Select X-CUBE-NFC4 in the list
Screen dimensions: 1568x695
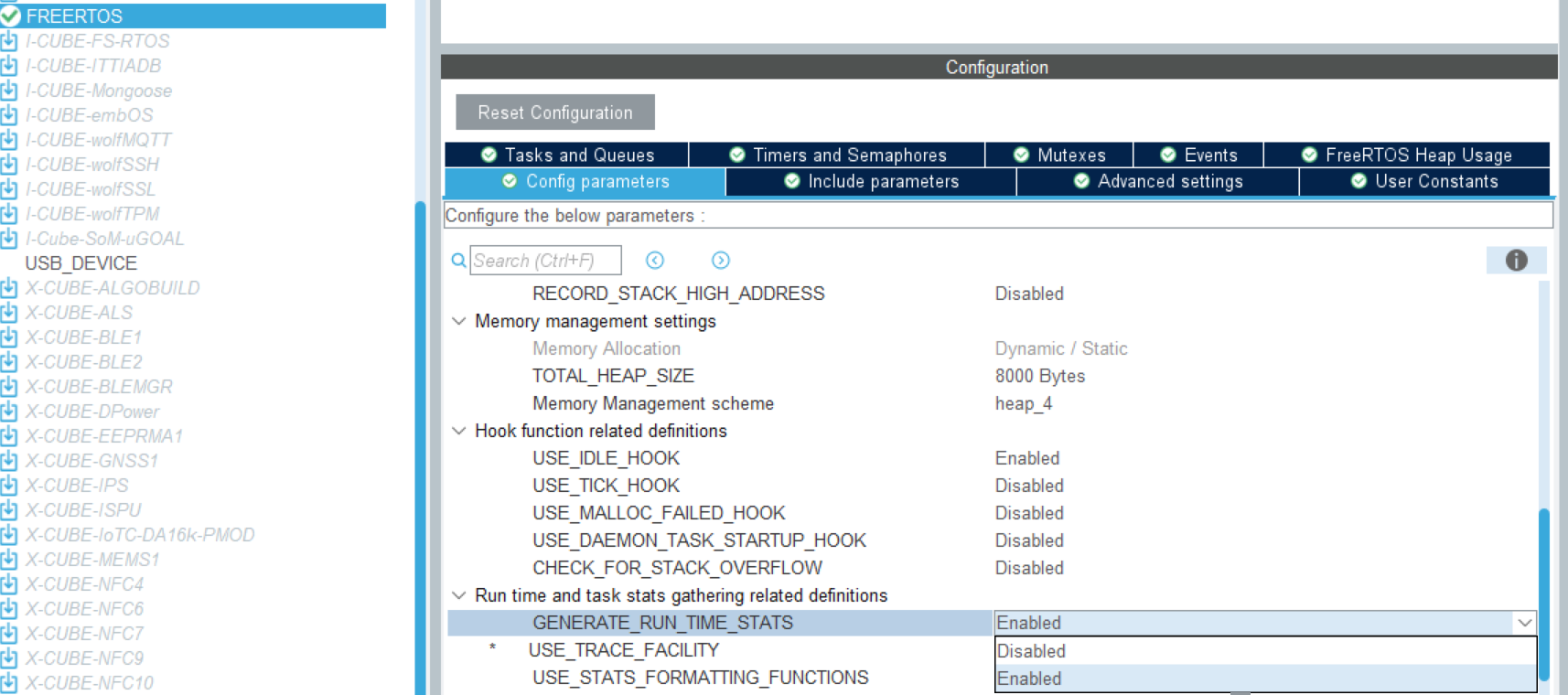pyautogui.click(x=84, y=584)
